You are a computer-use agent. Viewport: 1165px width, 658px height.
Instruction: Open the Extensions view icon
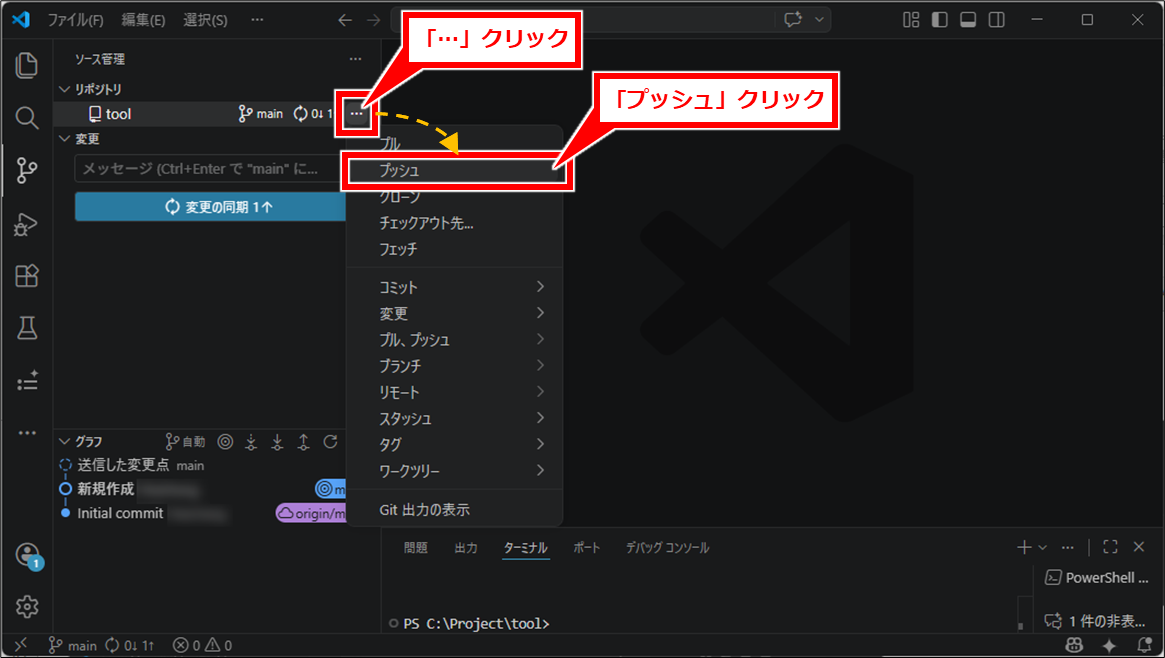pyautogui.click(x=27, y=276)
